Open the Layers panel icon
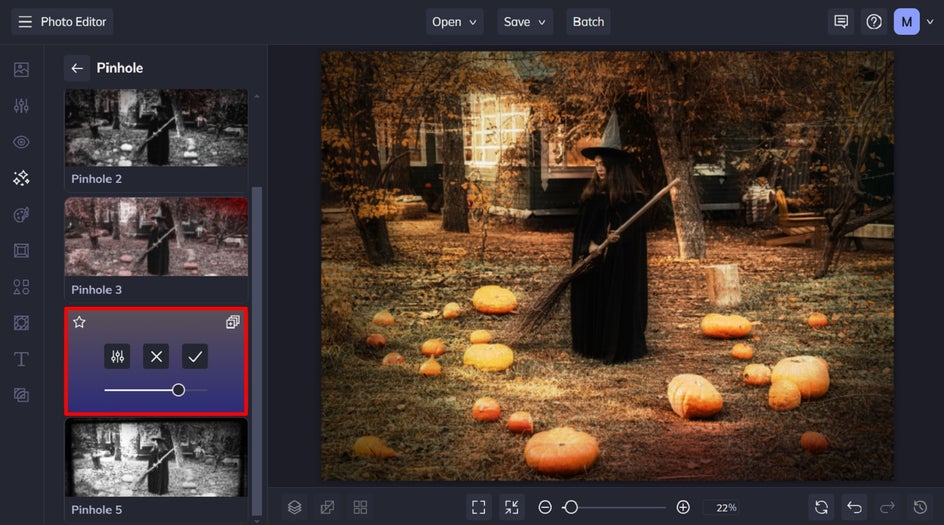This screenshot has width=944, height=525. pyautogui.click(x=294, y=507)
